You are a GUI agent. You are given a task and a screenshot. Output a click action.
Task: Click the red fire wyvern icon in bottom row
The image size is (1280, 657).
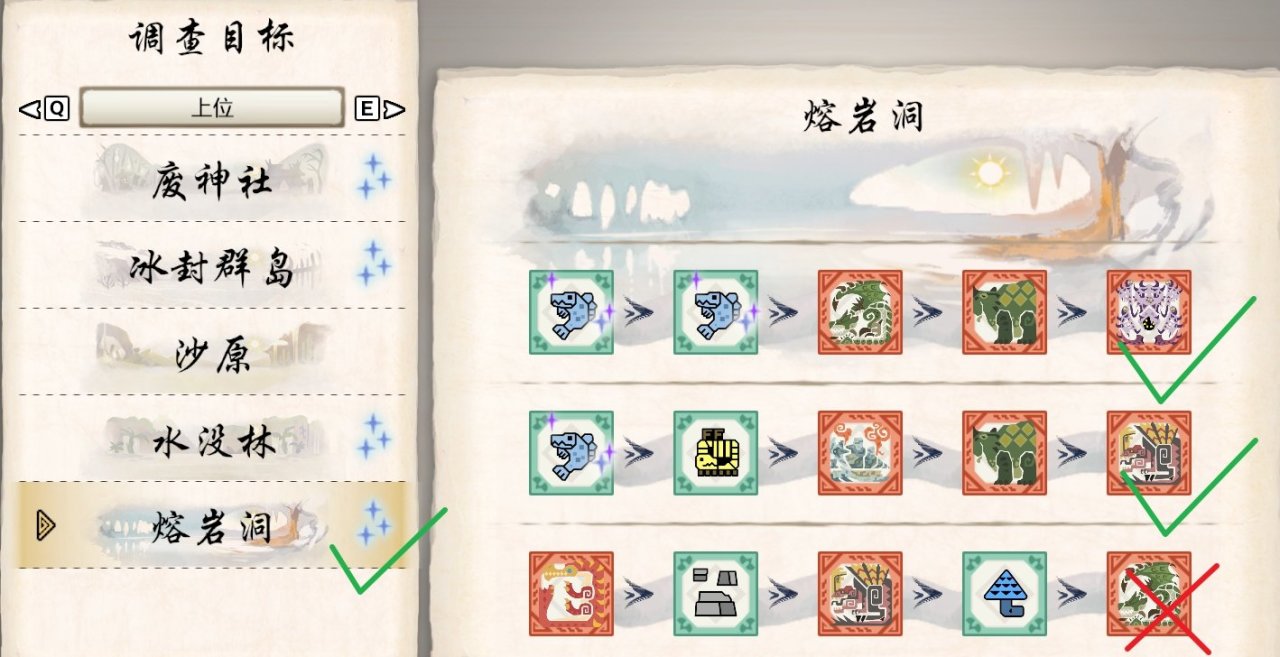pyautogui.click(x=571, y=594)
